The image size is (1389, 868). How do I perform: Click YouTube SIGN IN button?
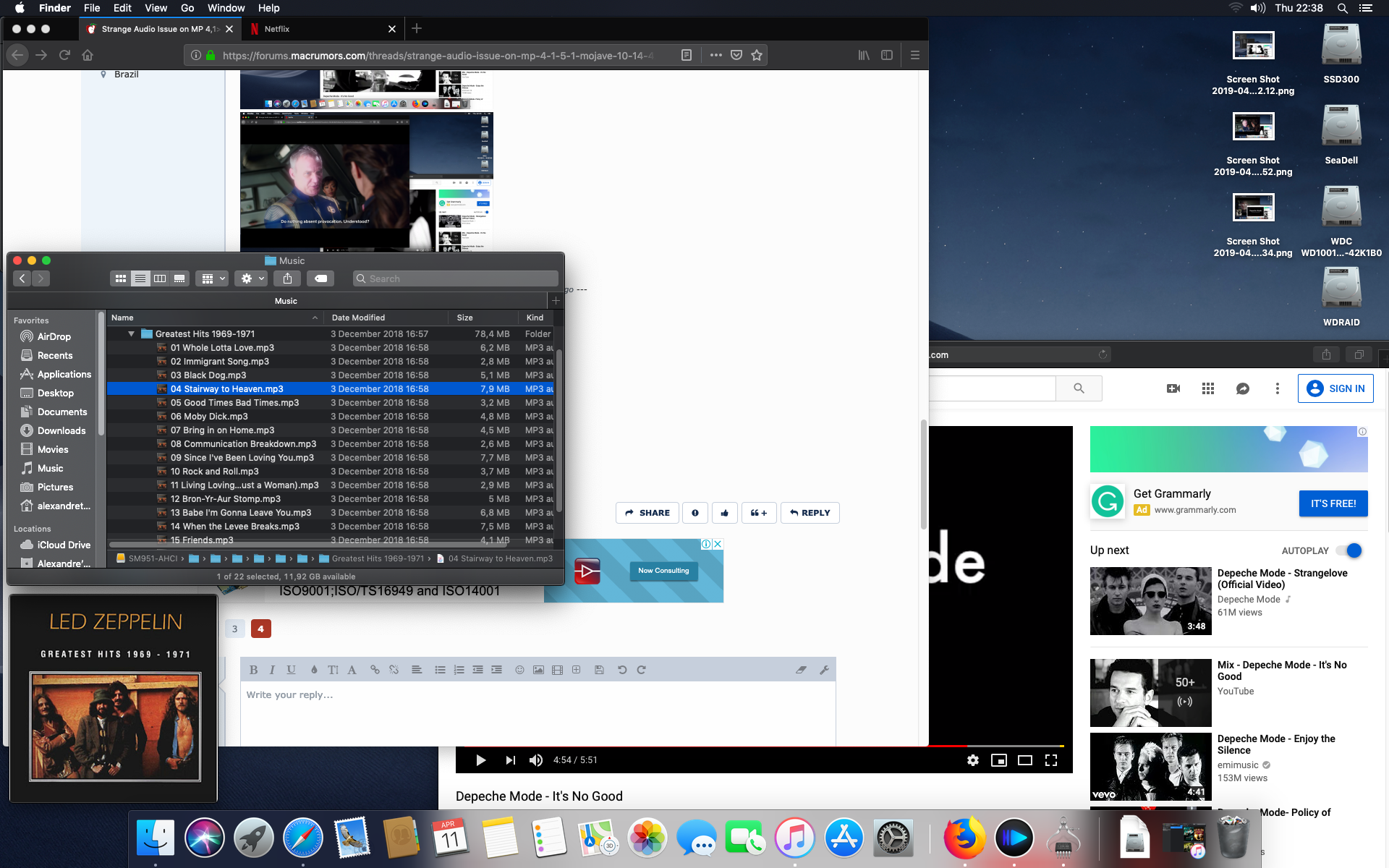tap(1335, 388)
